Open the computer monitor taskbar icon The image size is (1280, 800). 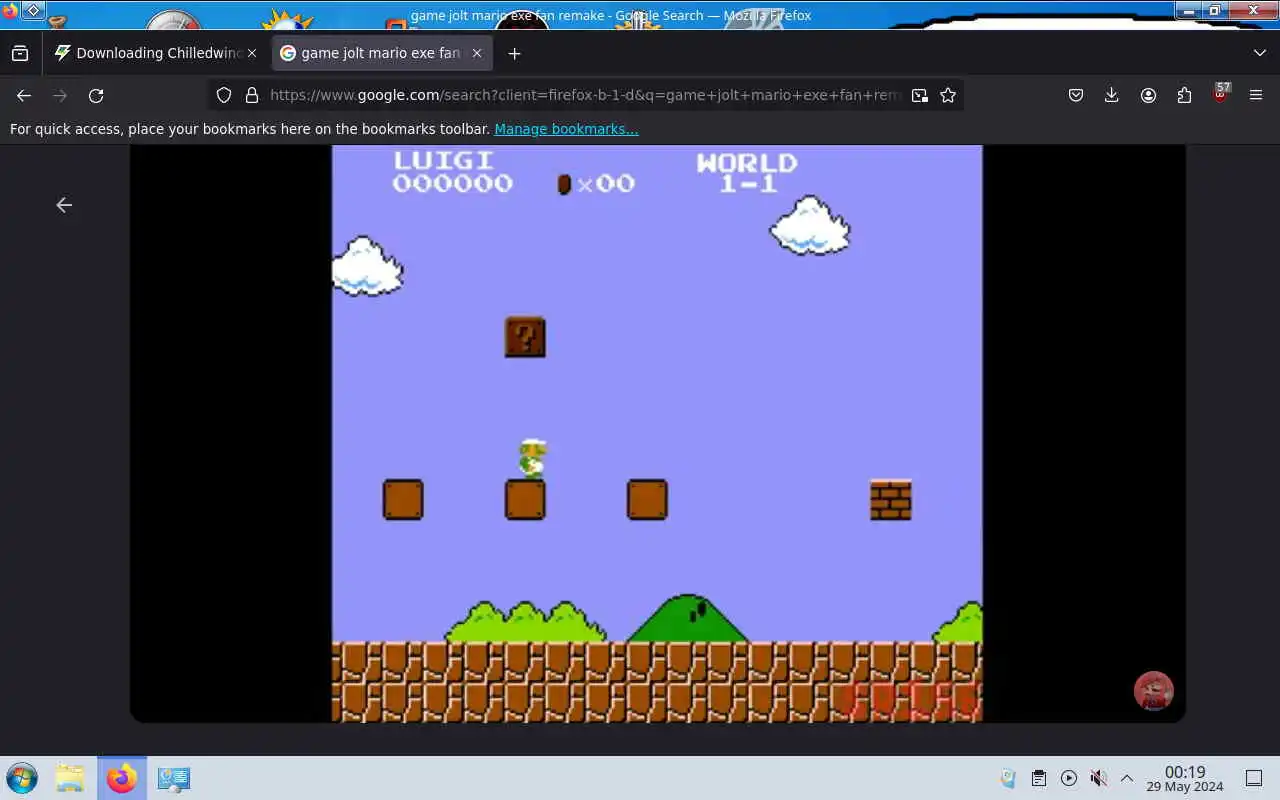174,778
